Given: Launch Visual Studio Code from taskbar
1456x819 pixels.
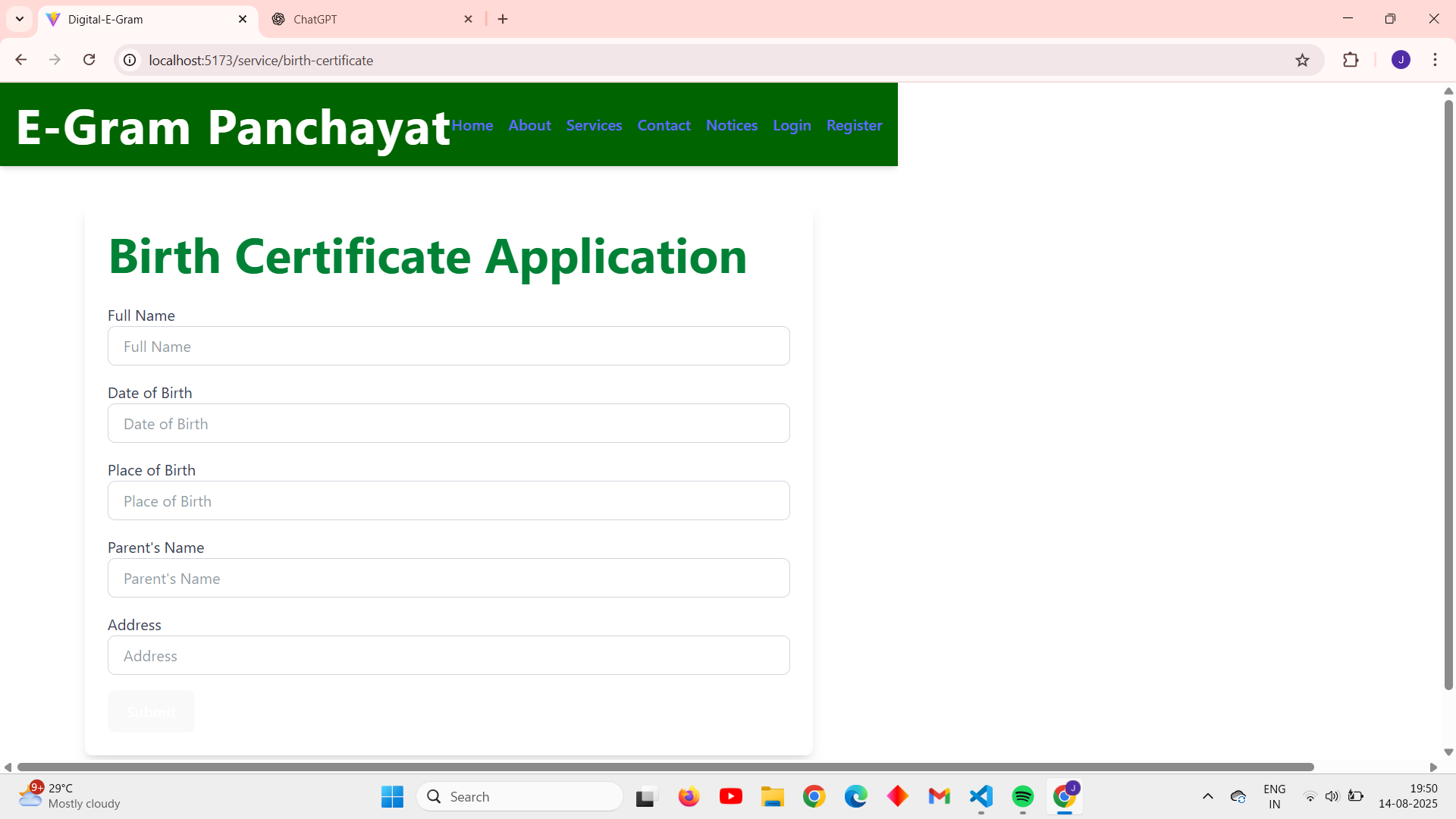Looking at the screenshot, I should click(981, 796).
